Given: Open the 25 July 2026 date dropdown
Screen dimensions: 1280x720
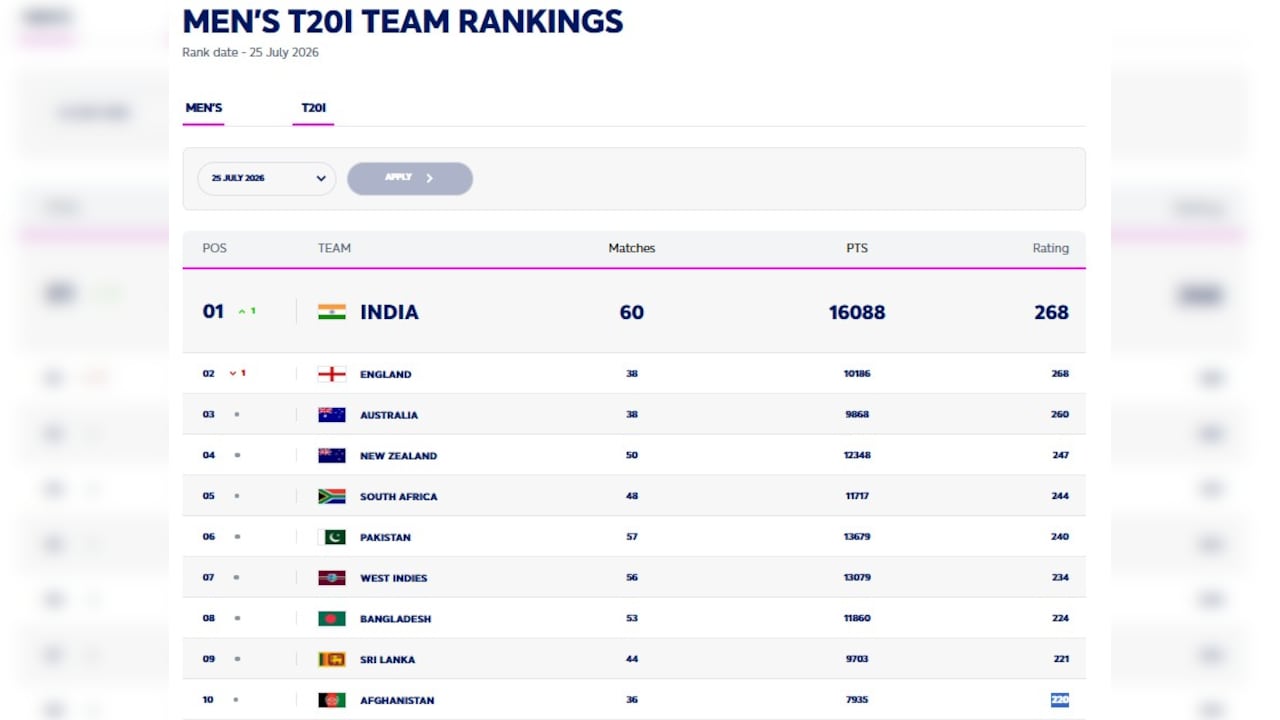Looking at the screenshot, I should click(267, 178).
